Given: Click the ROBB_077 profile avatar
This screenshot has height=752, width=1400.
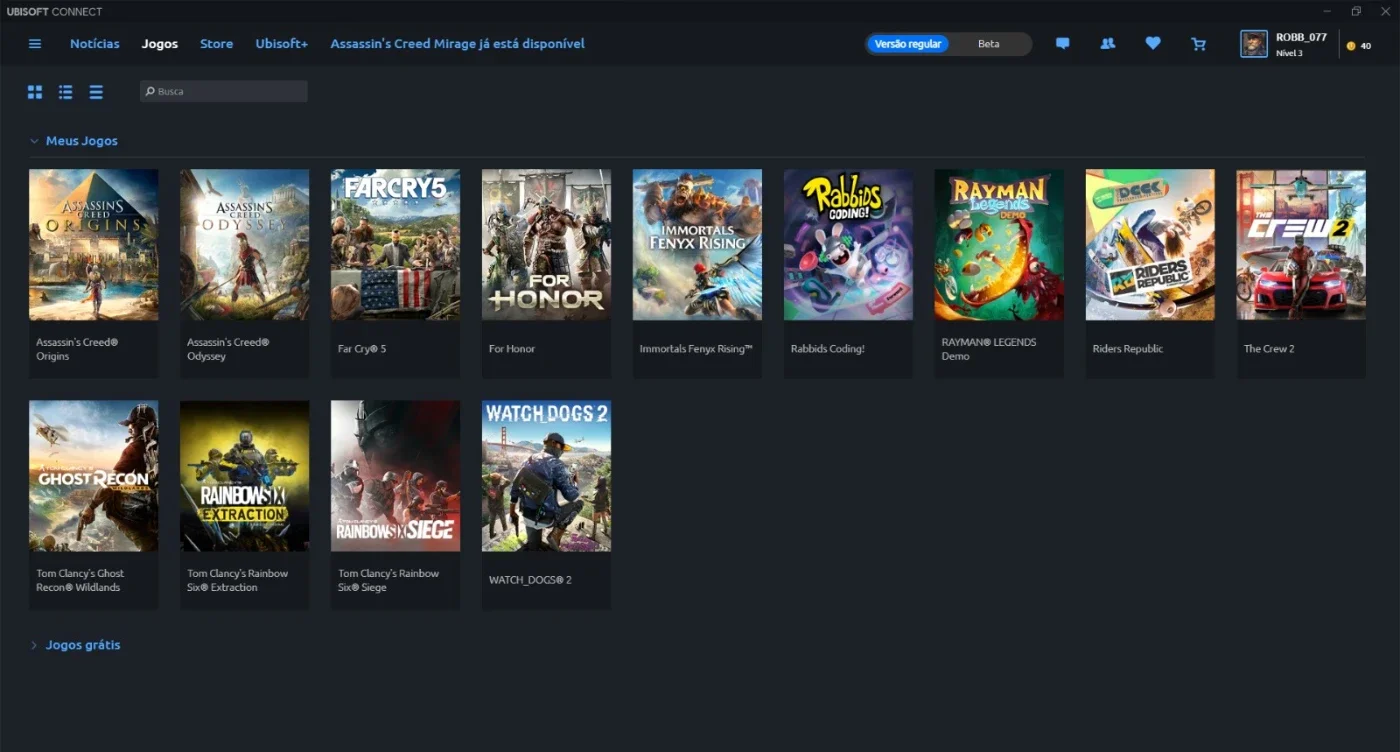Looking at the screenshot, I should click(1254, 44).
